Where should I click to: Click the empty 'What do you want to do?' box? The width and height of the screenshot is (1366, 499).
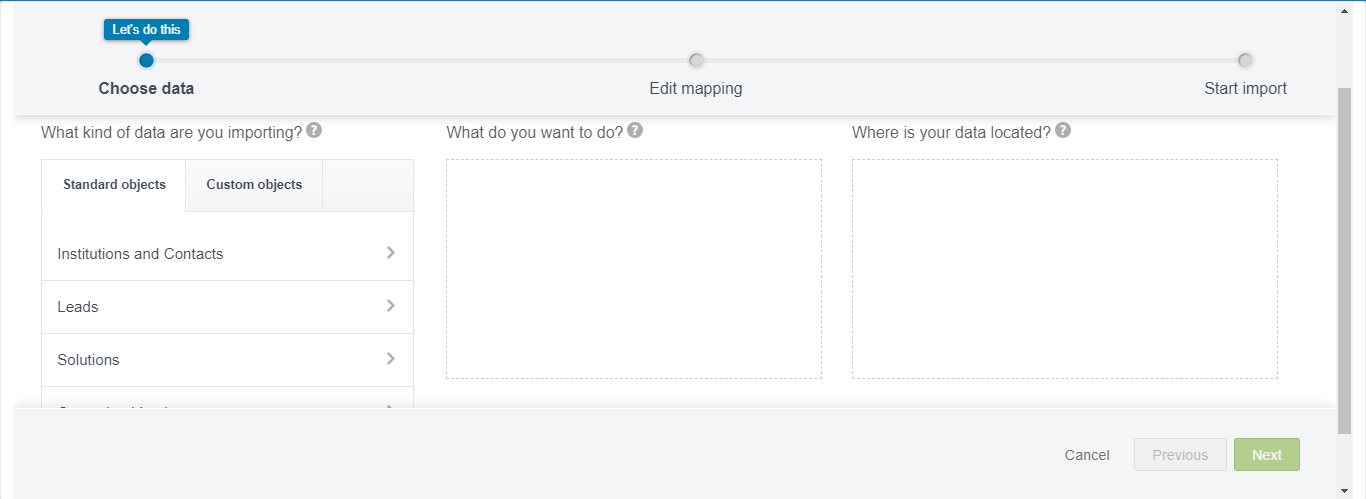point(633,269)
